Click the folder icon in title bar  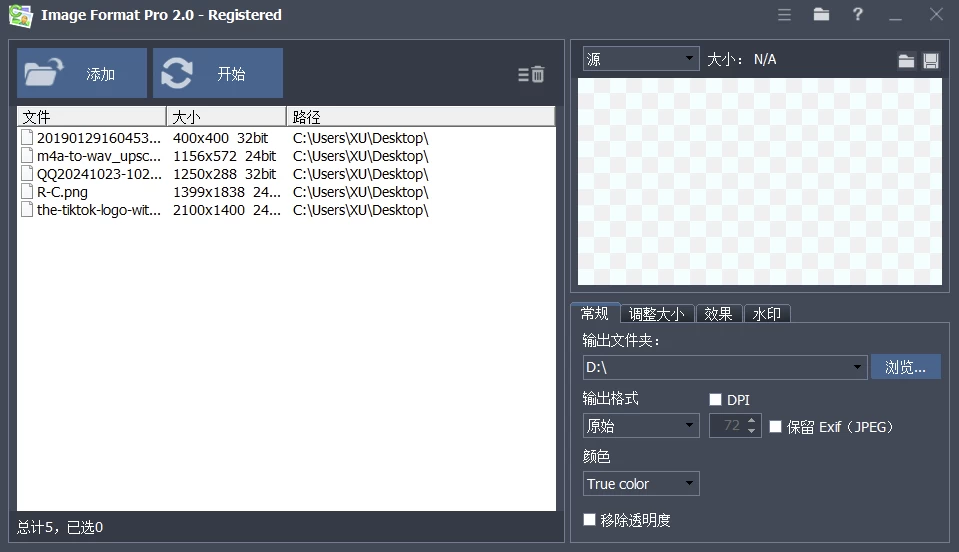click(821, 14)
